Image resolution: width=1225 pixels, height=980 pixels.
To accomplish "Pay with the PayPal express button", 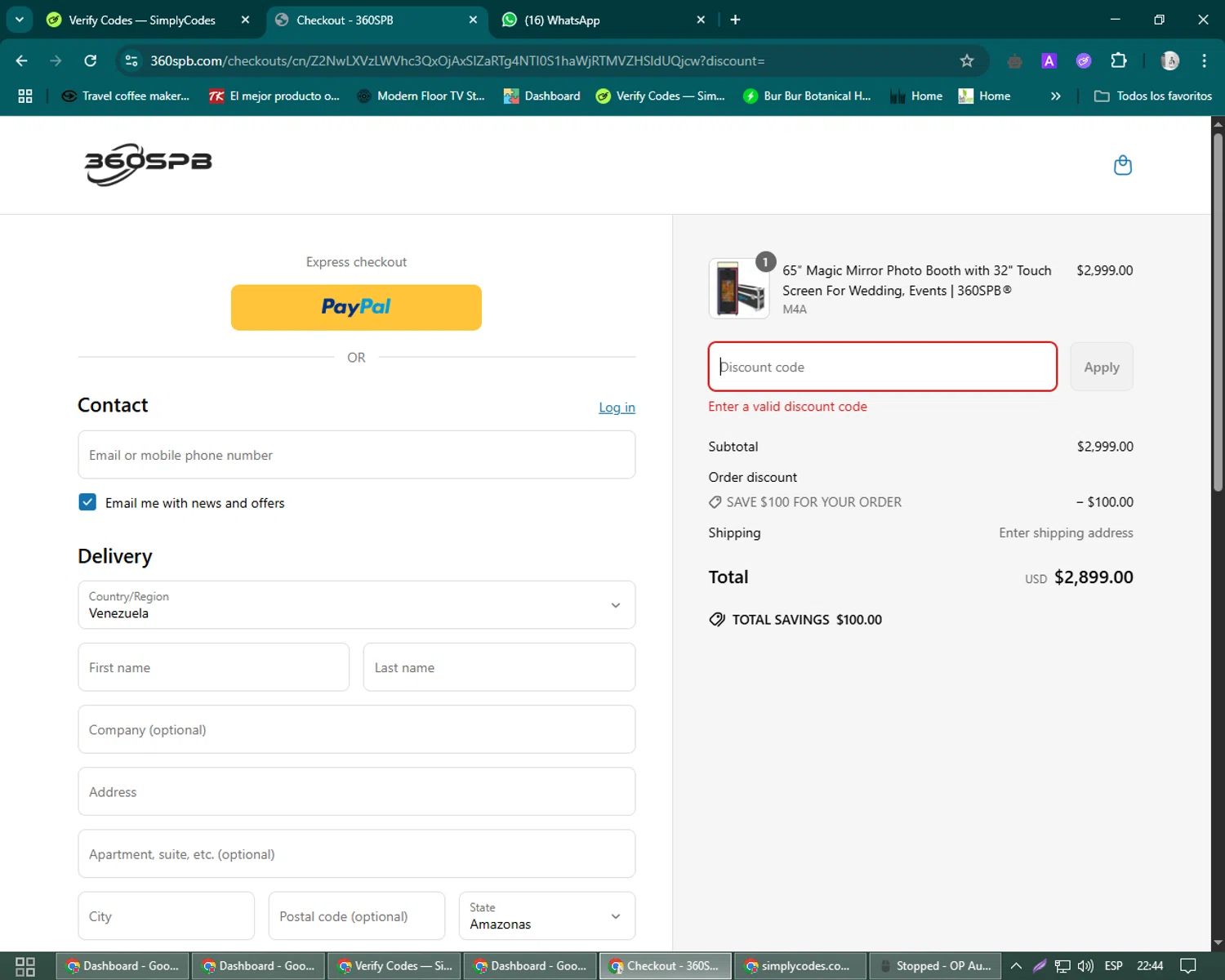I will [x=356, y=308].
